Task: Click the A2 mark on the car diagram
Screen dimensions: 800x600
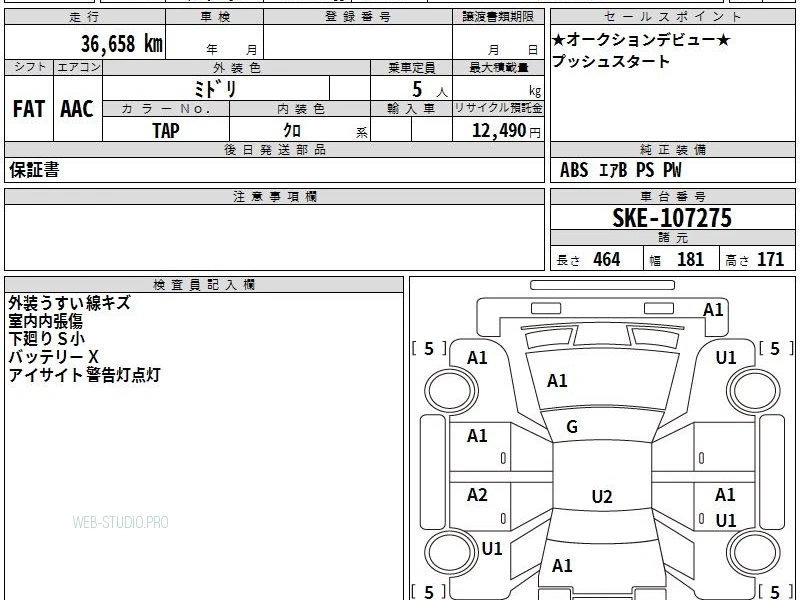Action: tap(477, 494)
